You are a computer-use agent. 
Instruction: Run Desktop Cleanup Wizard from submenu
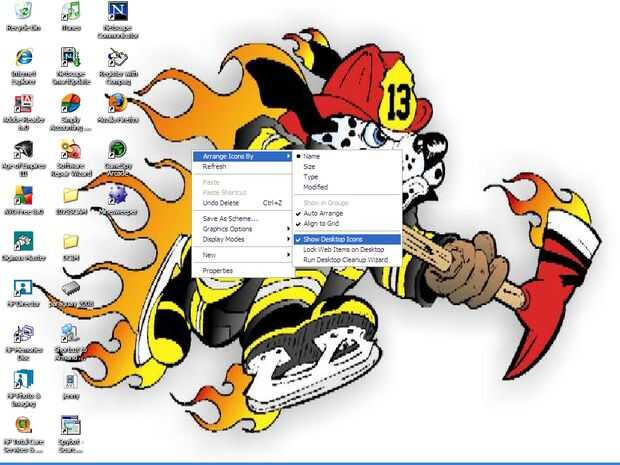pos(347,260)
